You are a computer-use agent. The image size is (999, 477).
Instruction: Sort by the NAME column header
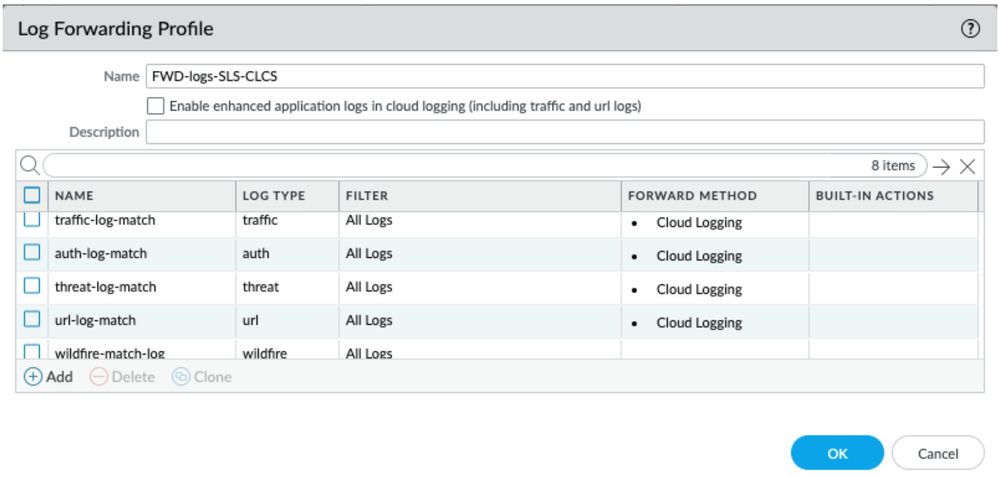tap(74, 196)
